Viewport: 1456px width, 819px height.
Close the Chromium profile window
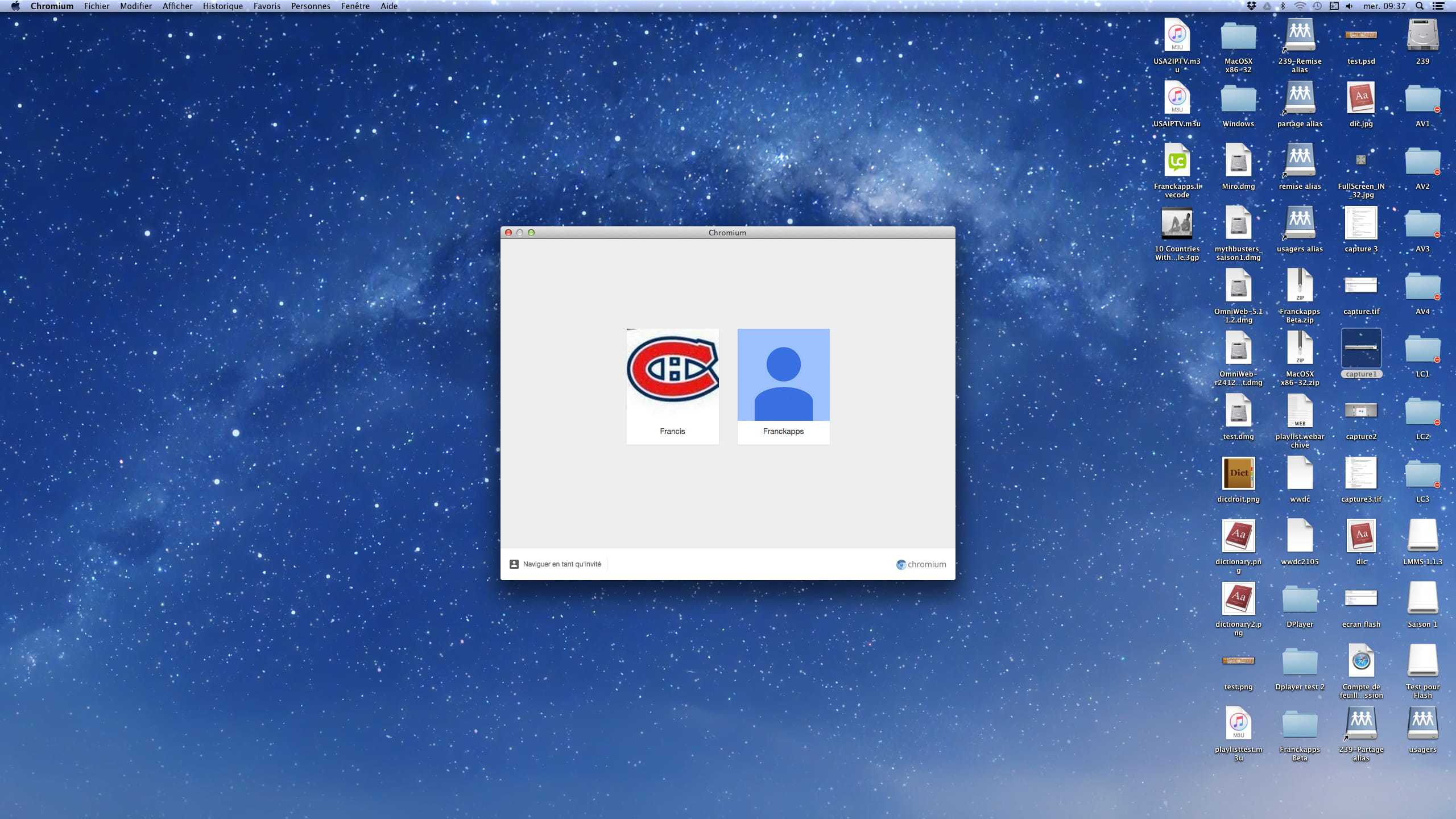point(508,233)
